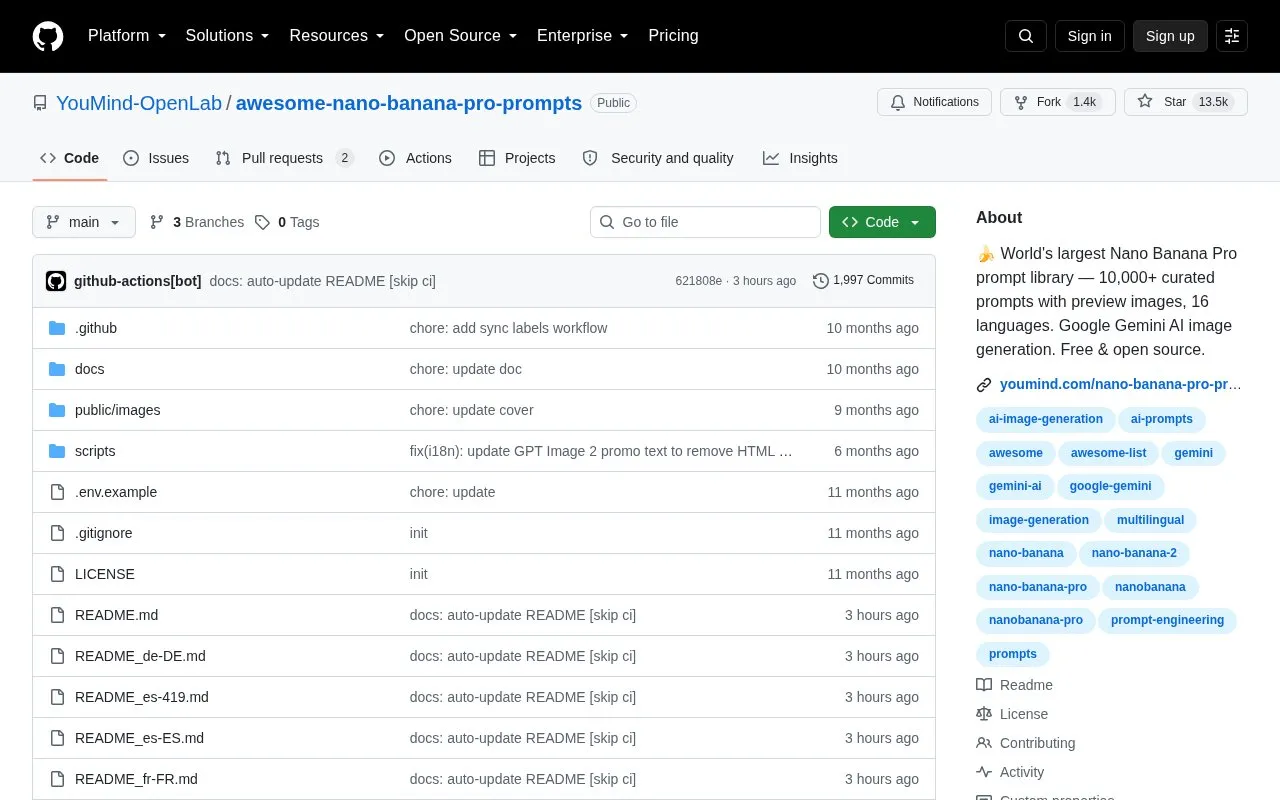
Task: Switch to the Issues tab
Action: [x=156, y=158]
